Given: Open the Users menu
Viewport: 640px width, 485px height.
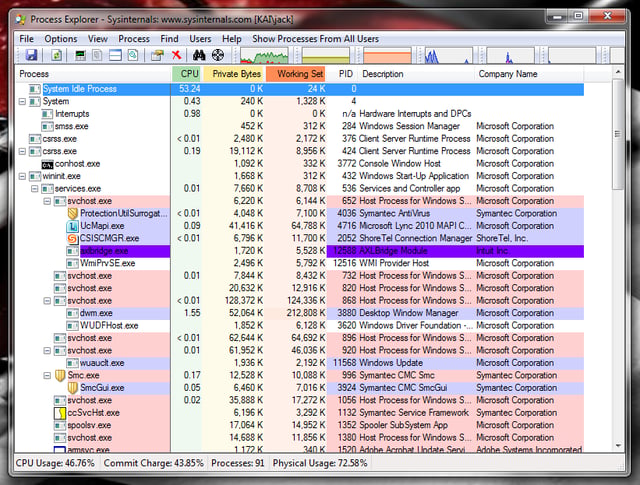Looking at the screenshot, I should click(x=200, y=39).
